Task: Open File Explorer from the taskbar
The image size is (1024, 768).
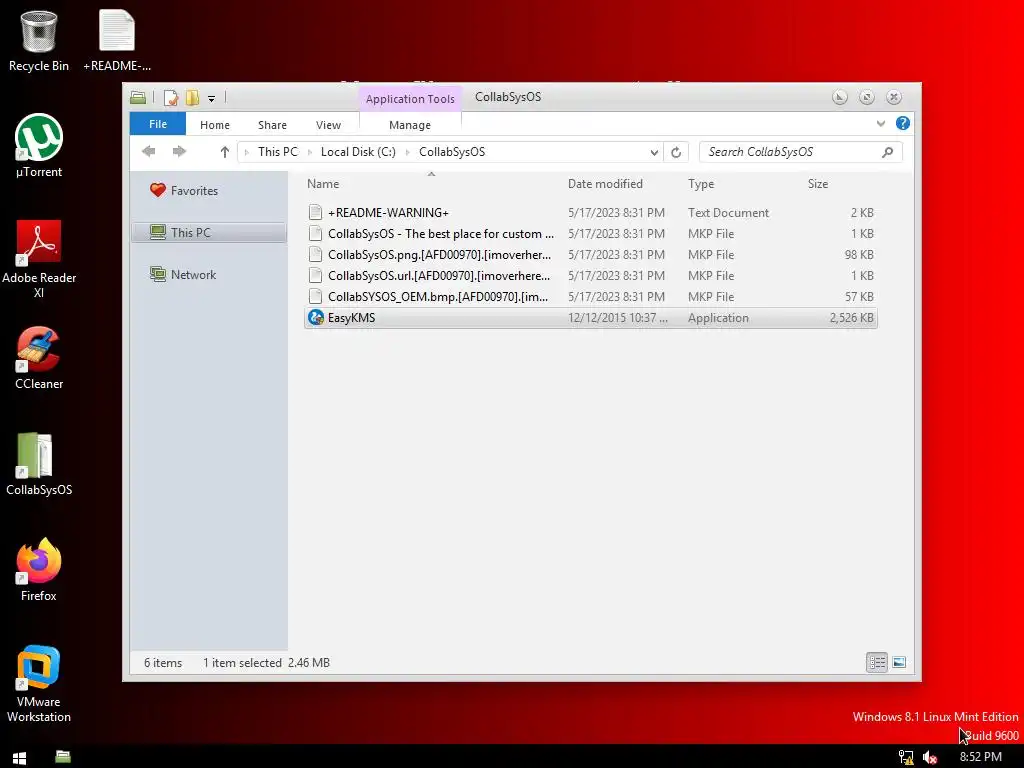Action: (63, 757)
